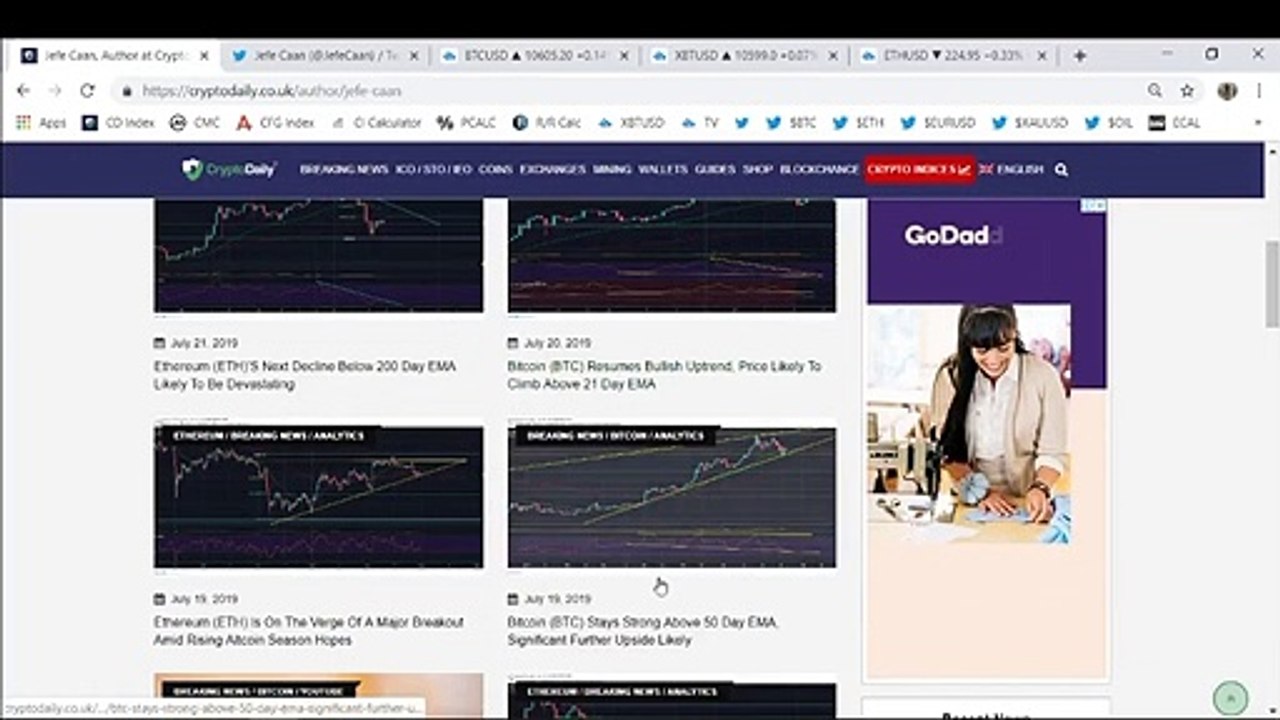Screen dimensions: 1280x720
Task: Open Shop menu item
Action: [x=758, y=170]
